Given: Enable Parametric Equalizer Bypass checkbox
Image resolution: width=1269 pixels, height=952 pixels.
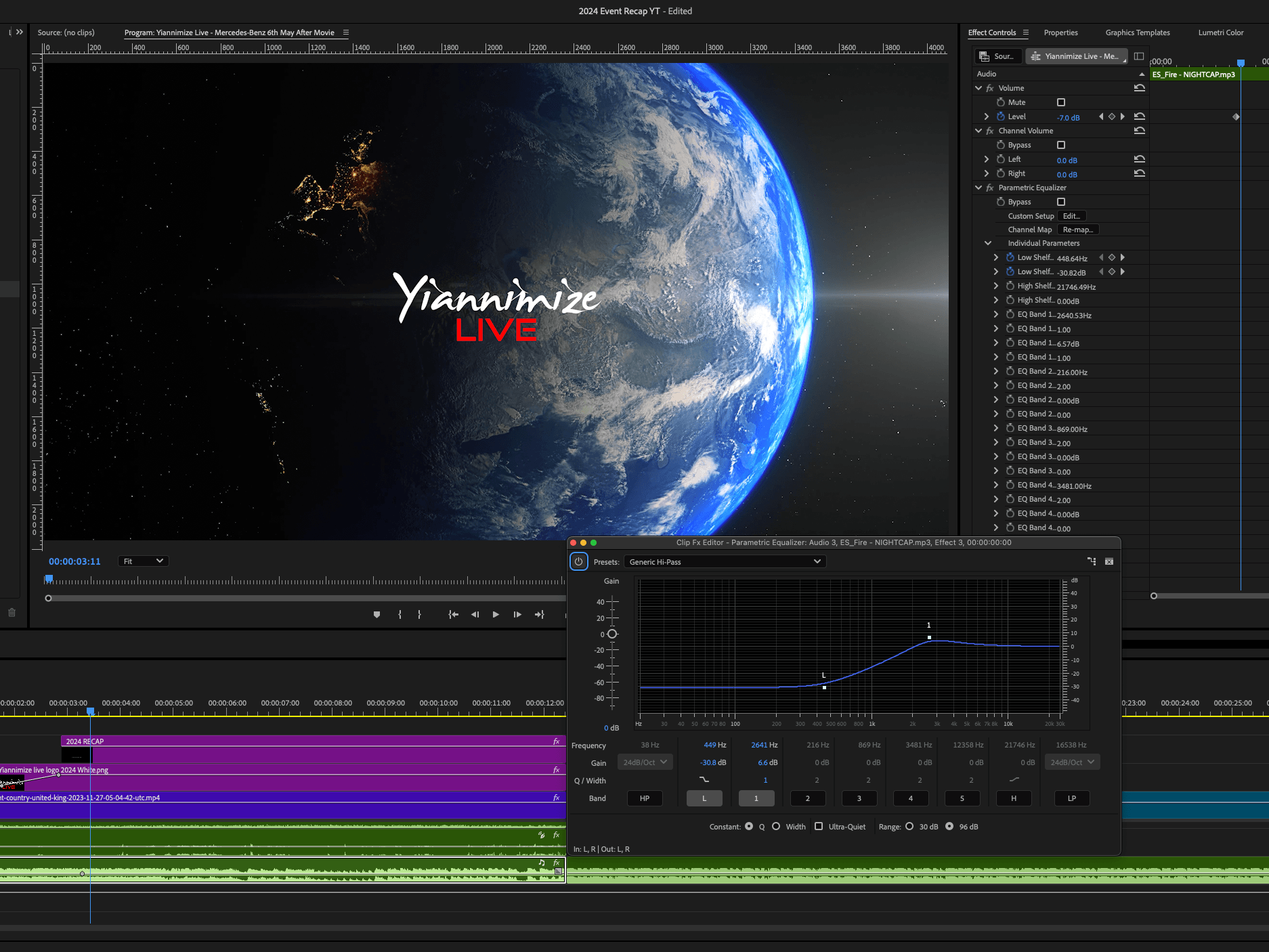Looking at the screenshot, I should 1061,202.
